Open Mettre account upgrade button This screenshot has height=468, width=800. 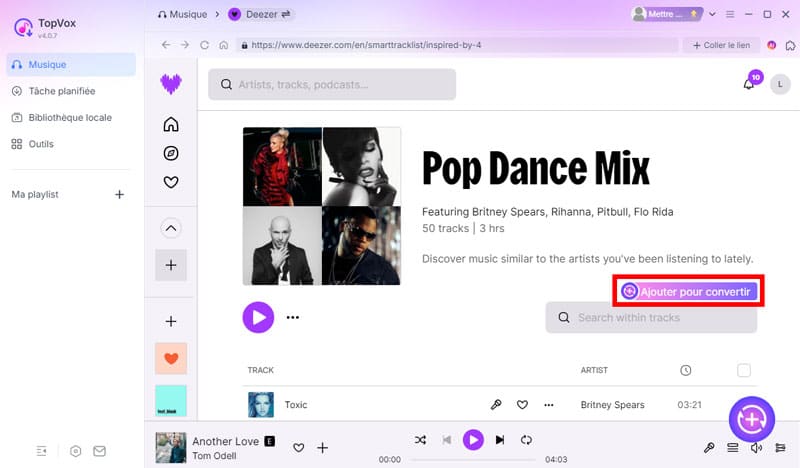(x=667, y=14)
